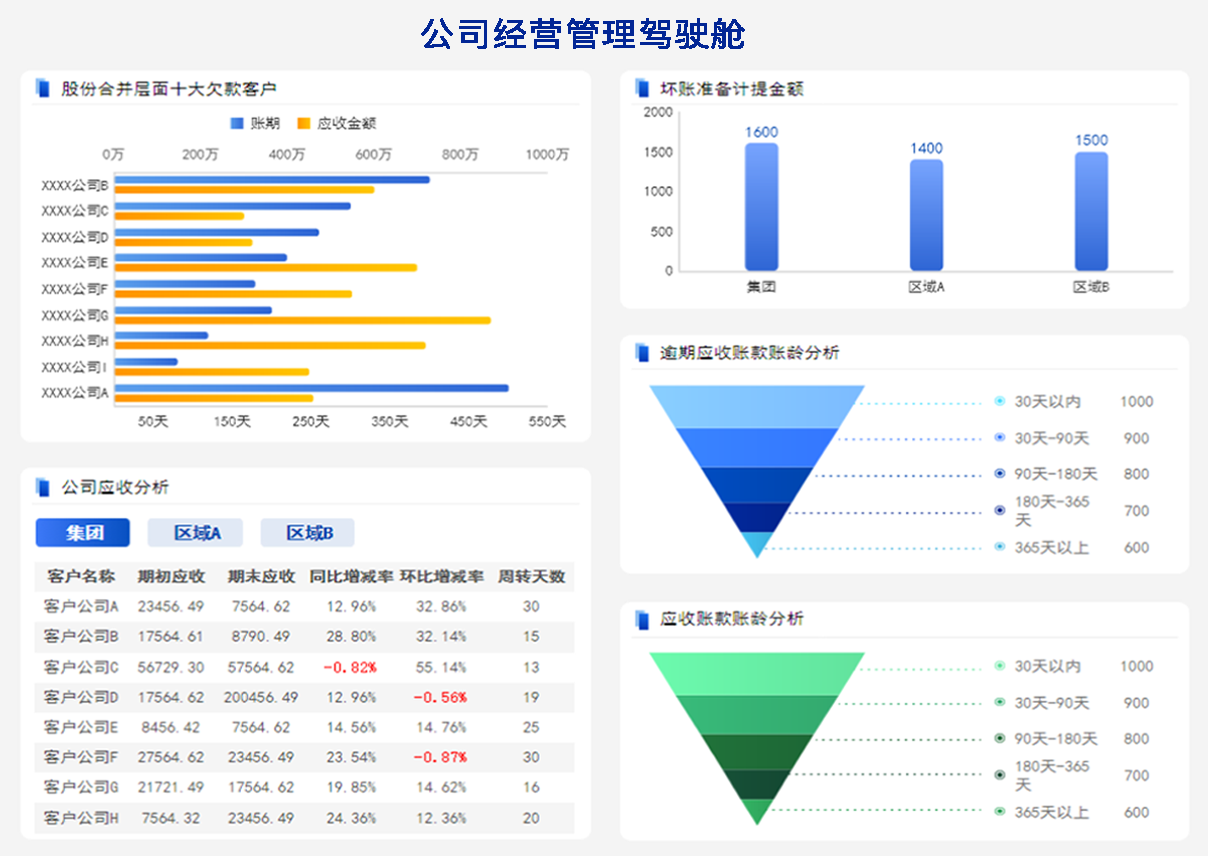Image resolution: width=1208 pixels, height=856 pixels.
Task: Click the icon beside 逾期应收账款账龄分析 title
Action: click(x=642, y=353)
